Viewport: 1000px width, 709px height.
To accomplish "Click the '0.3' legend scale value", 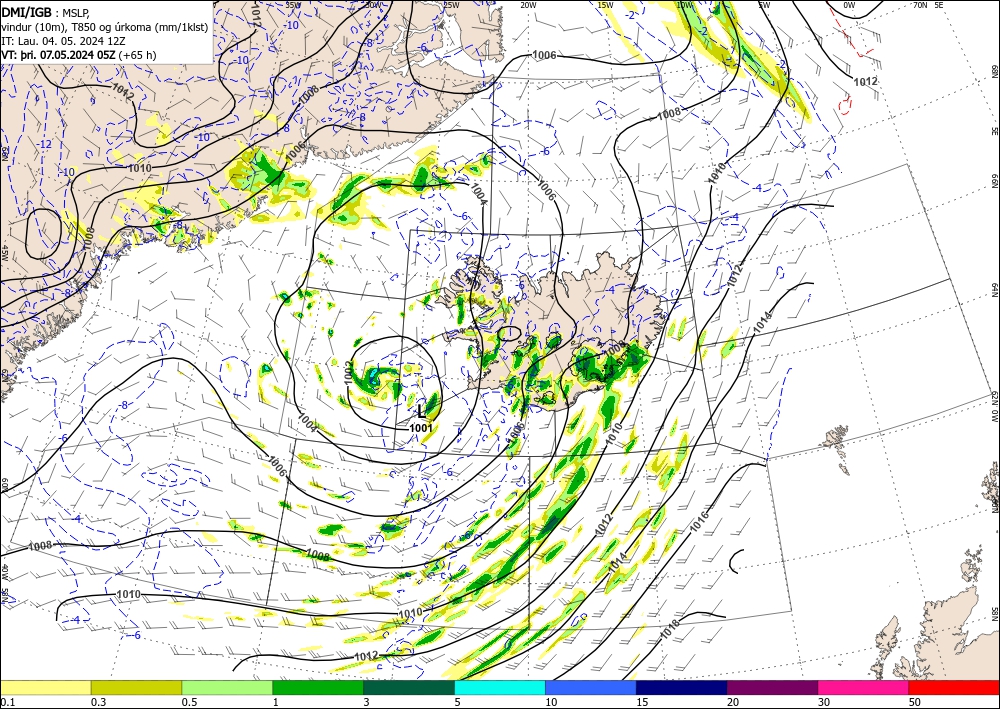I will (98, 702).
